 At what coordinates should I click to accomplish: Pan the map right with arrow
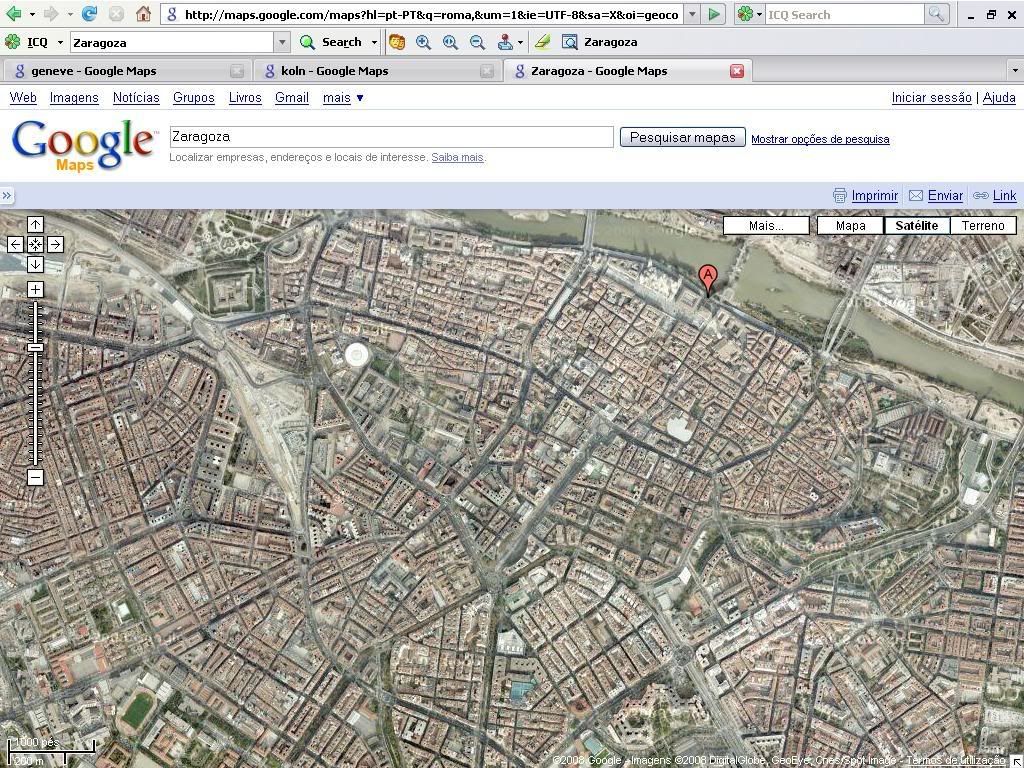click(x=55, y=244)
